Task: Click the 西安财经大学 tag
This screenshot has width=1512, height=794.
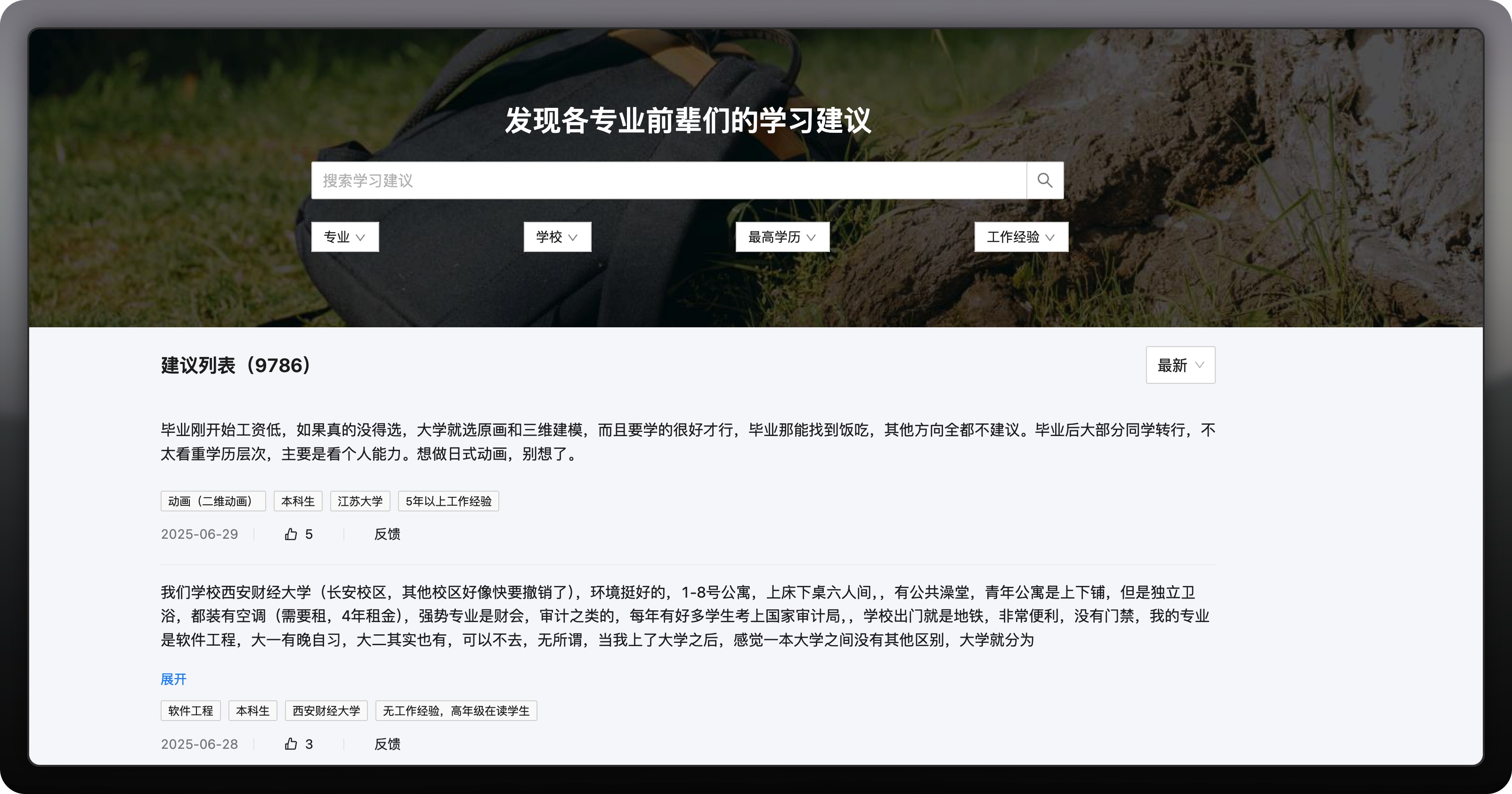Action: [326, 711]
